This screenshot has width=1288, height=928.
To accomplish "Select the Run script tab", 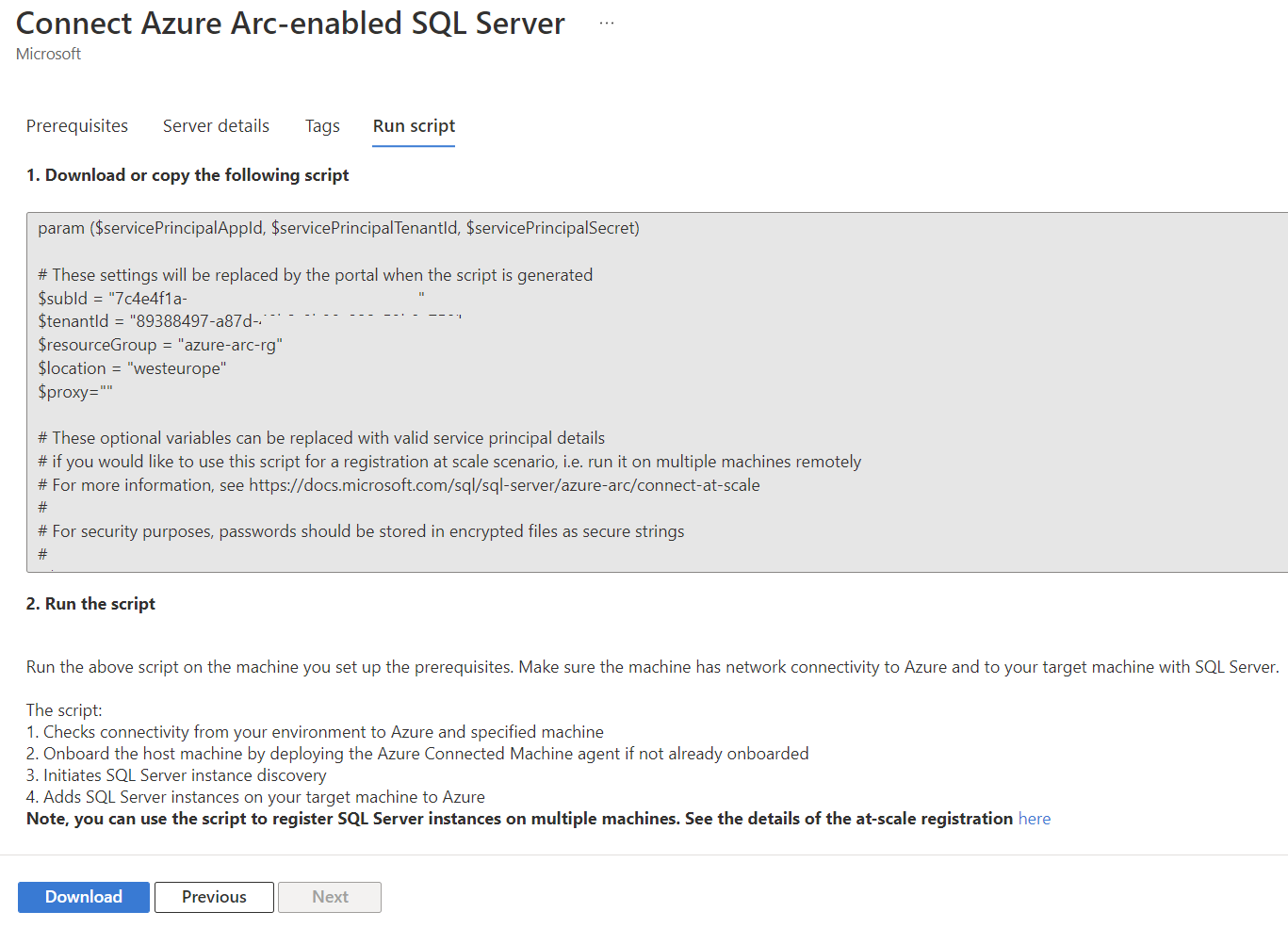I will [x=414, y=126].
